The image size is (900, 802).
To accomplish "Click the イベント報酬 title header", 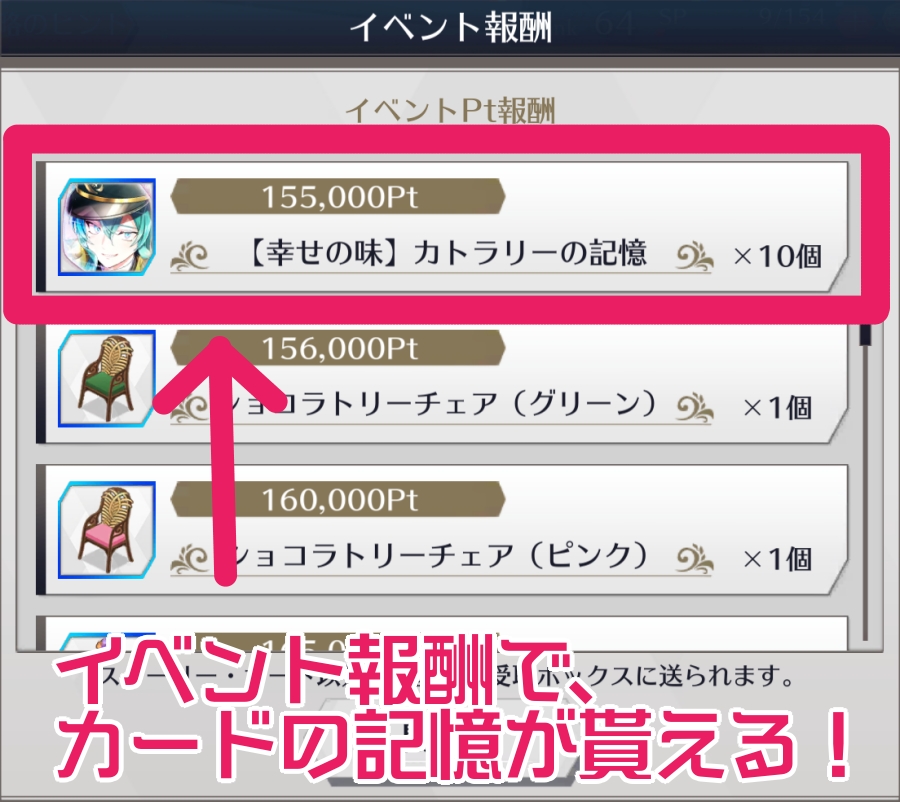I will (x=451, y=27).
